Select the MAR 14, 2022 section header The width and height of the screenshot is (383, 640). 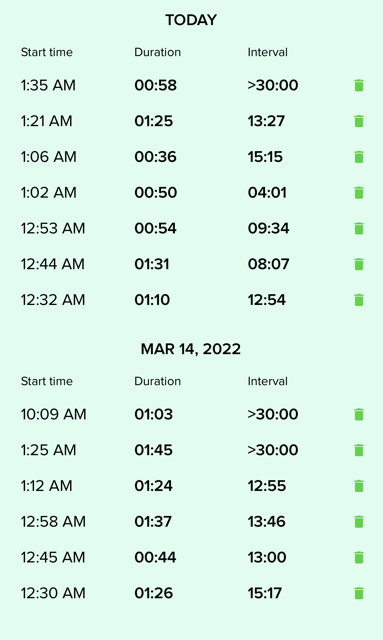coord(191,349)
